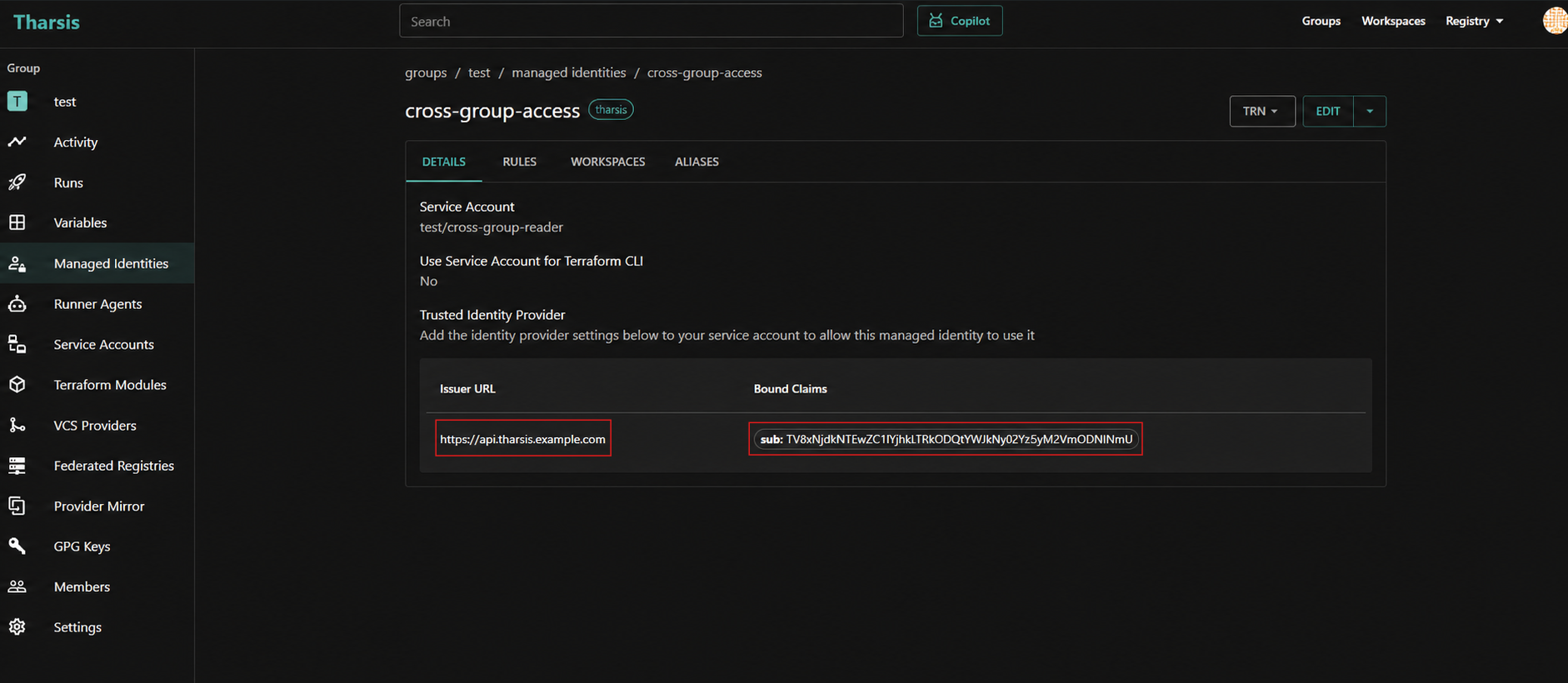Go to the Tharsis home logo
This screenshot has height=683, width=1568.
pos(47,22)
